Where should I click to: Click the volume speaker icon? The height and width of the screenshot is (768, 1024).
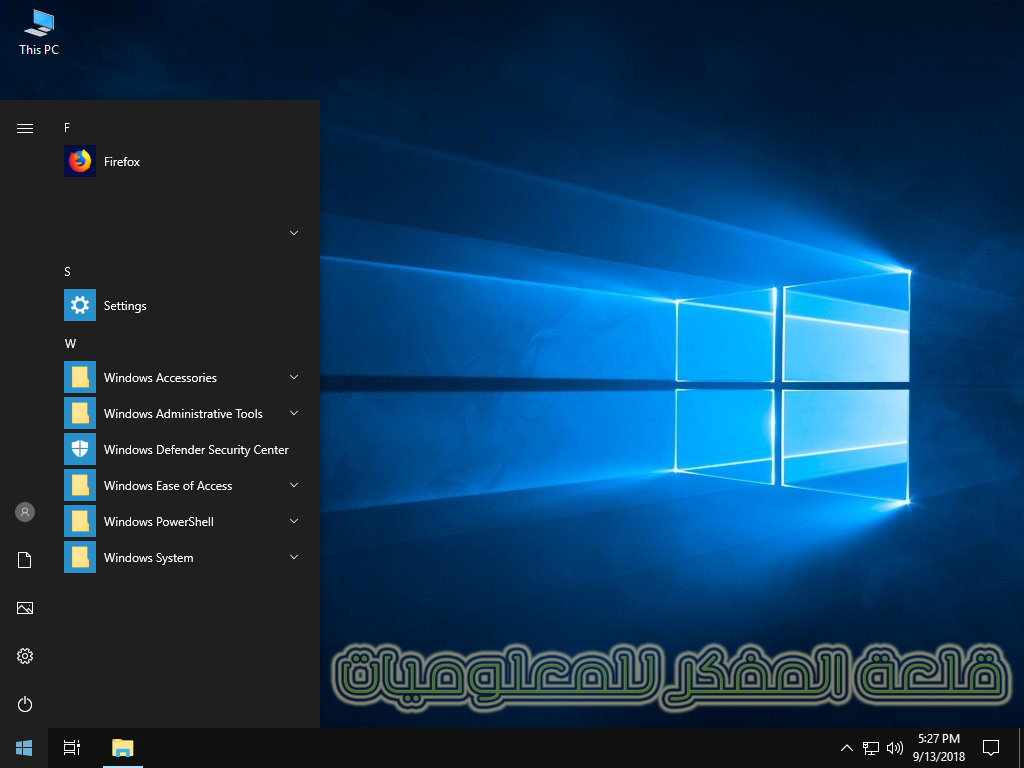(895, 748)
